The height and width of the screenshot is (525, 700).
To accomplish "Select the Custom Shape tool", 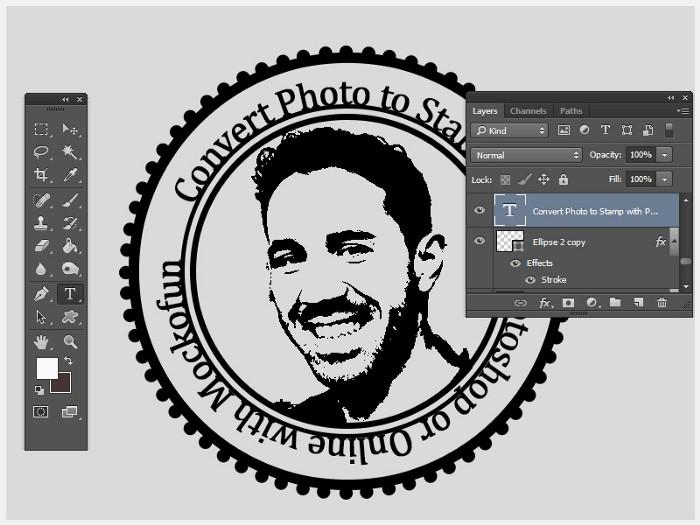I will (70, 317).
